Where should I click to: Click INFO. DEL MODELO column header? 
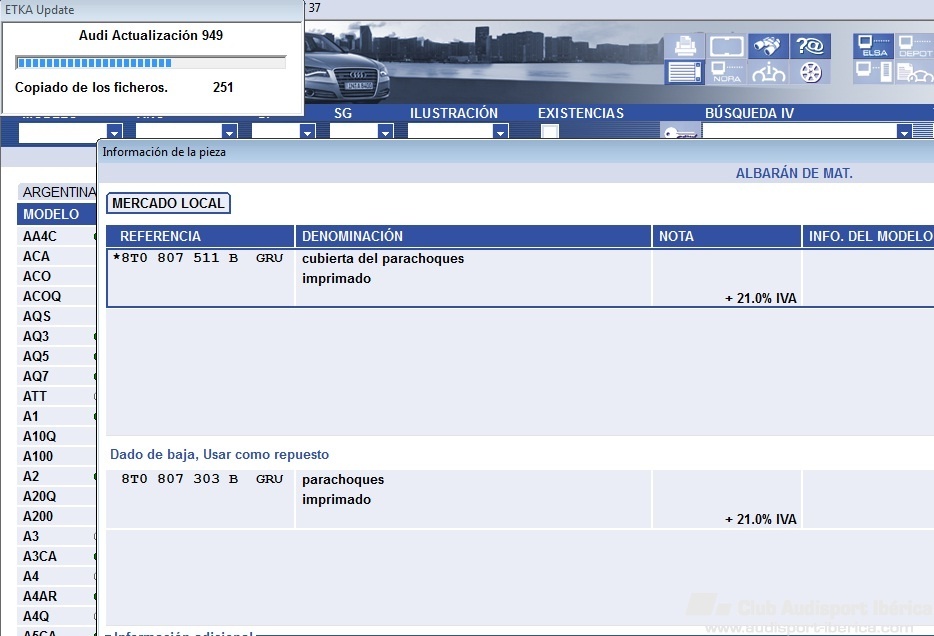[868, 236]
